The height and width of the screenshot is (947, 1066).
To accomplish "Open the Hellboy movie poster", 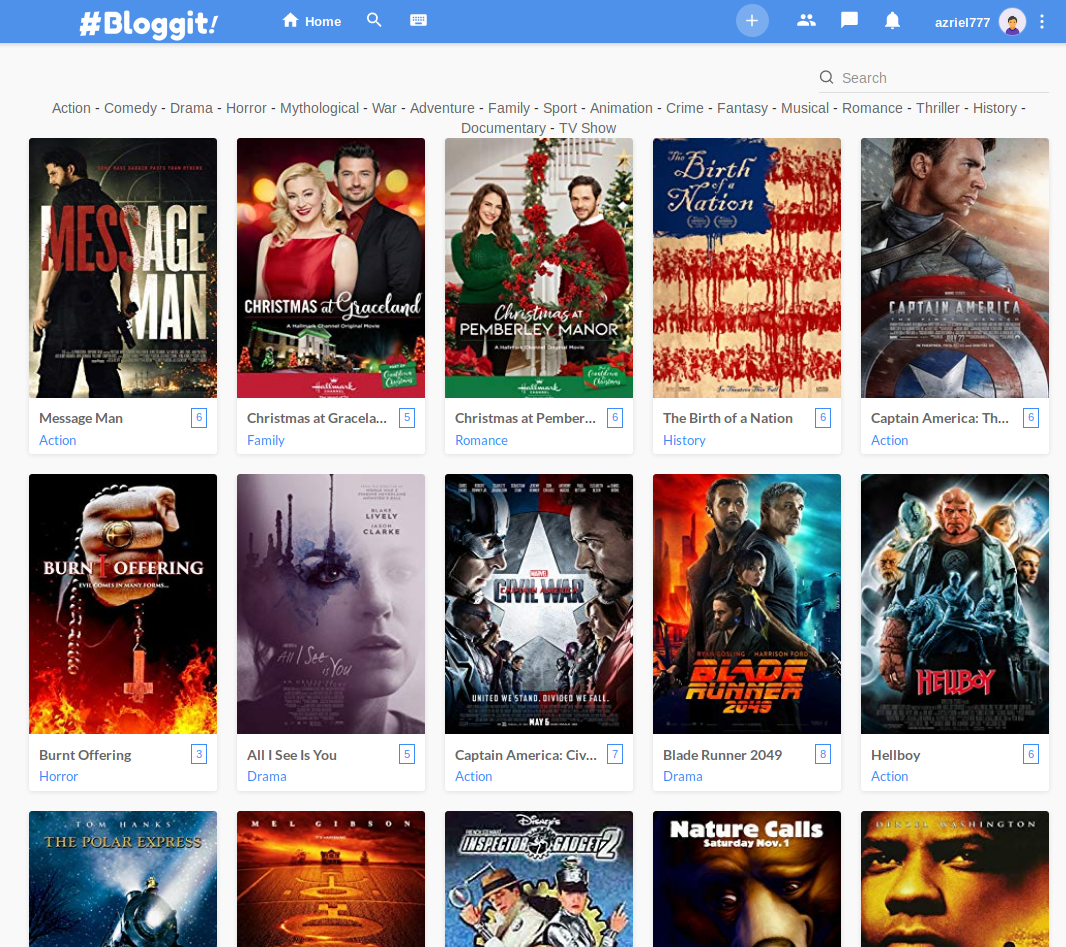I will tap(955, 604).
